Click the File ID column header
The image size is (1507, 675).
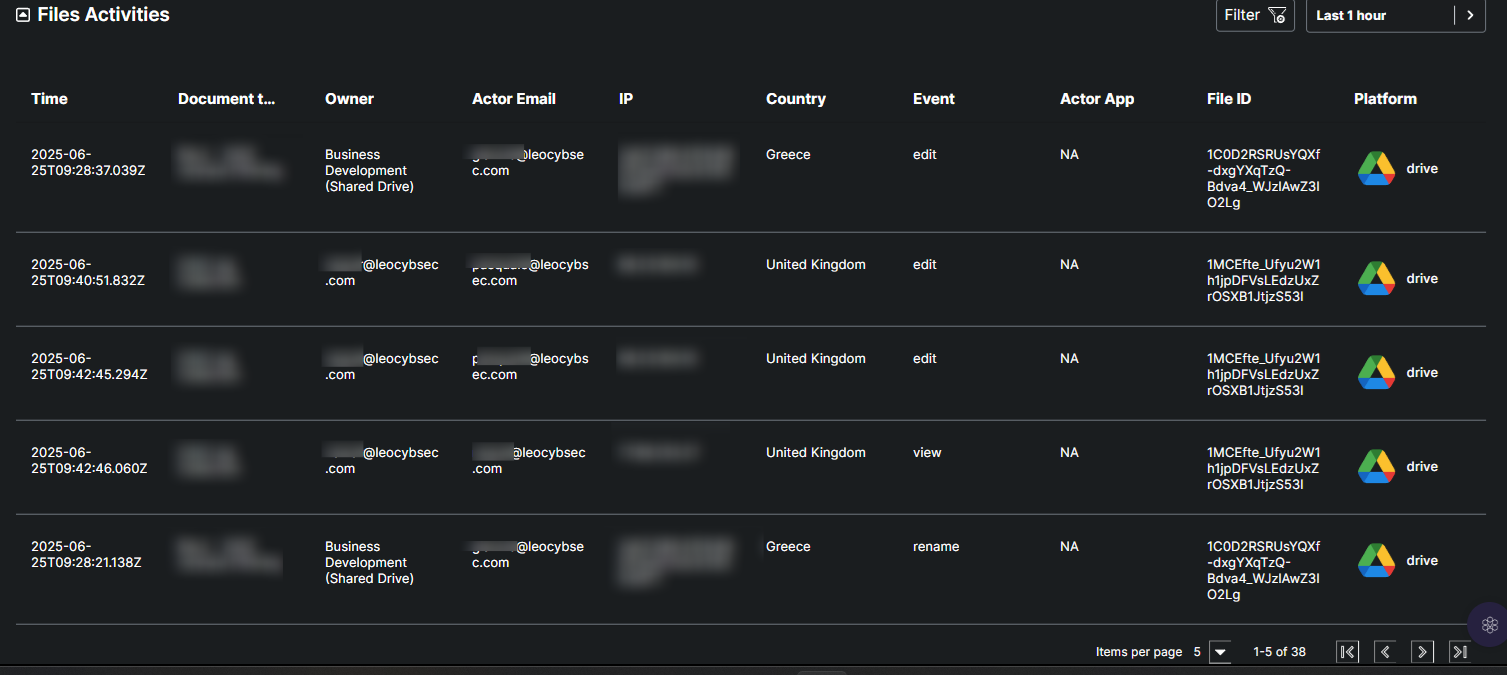[x=1229, y=99]
